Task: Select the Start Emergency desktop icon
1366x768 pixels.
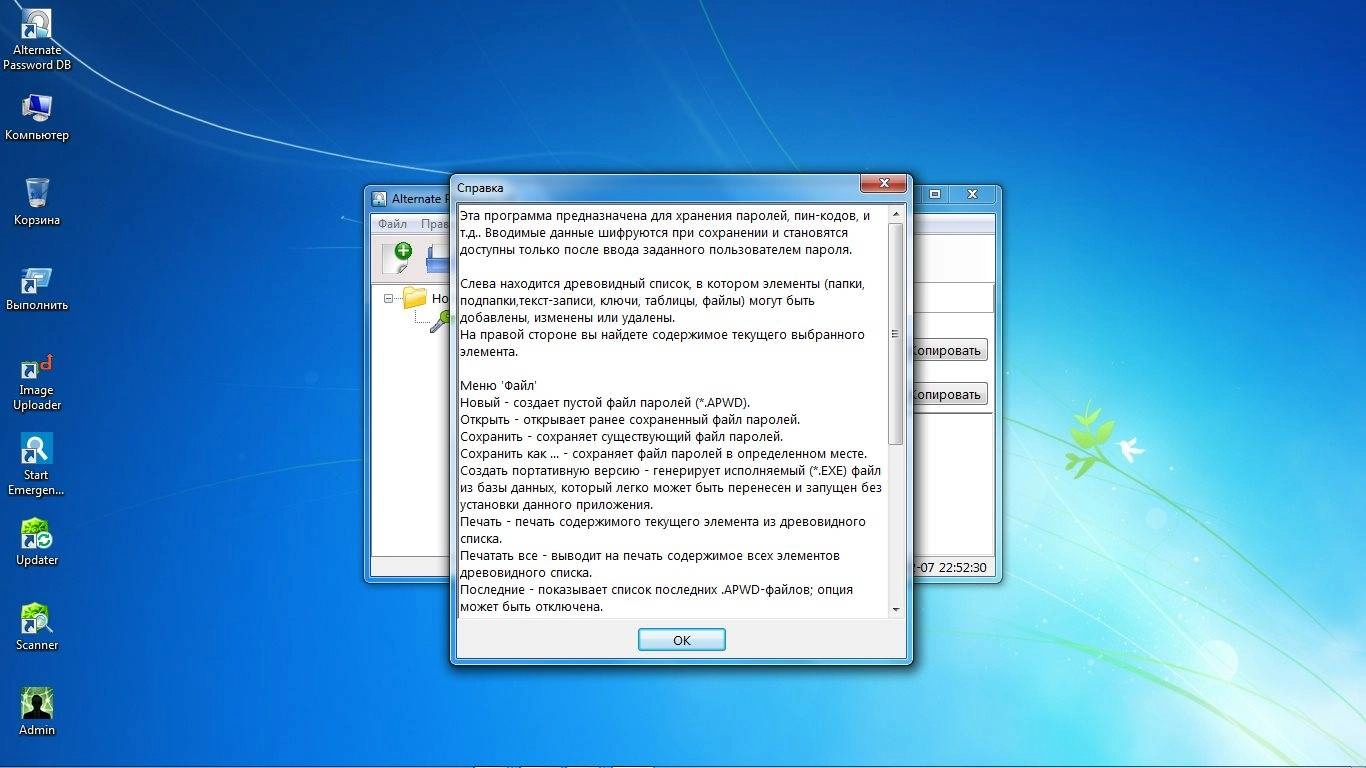Action: tap(37, 465)
